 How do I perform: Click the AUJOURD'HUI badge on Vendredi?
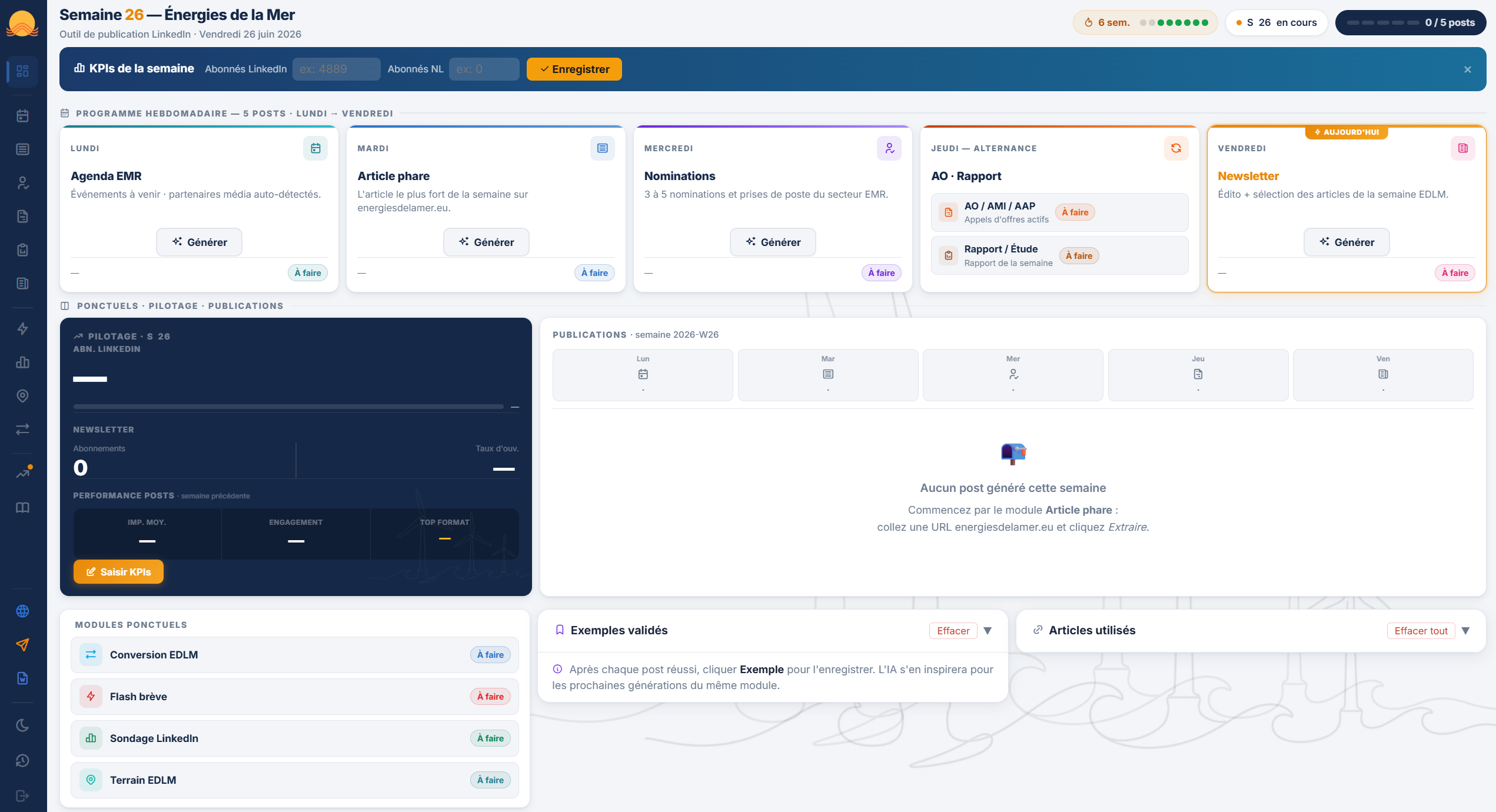[1347, 132]
